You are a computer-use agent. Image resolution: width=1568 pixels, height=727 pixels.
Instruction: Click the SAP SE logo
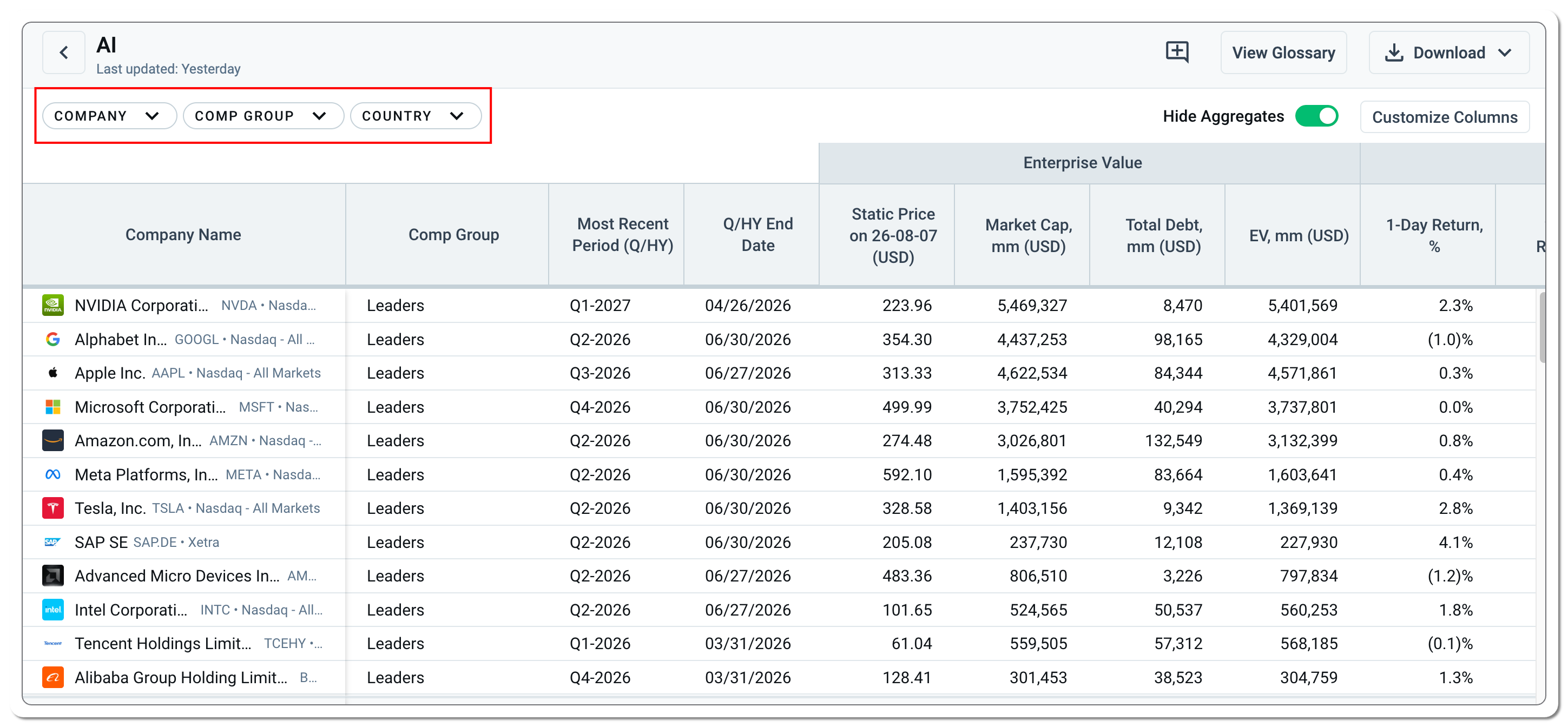pyautogui.click(x=53, y=542)
